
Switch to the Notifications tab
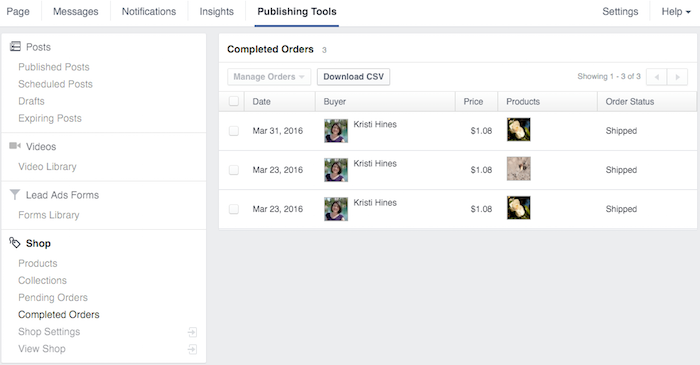point(149,12)
